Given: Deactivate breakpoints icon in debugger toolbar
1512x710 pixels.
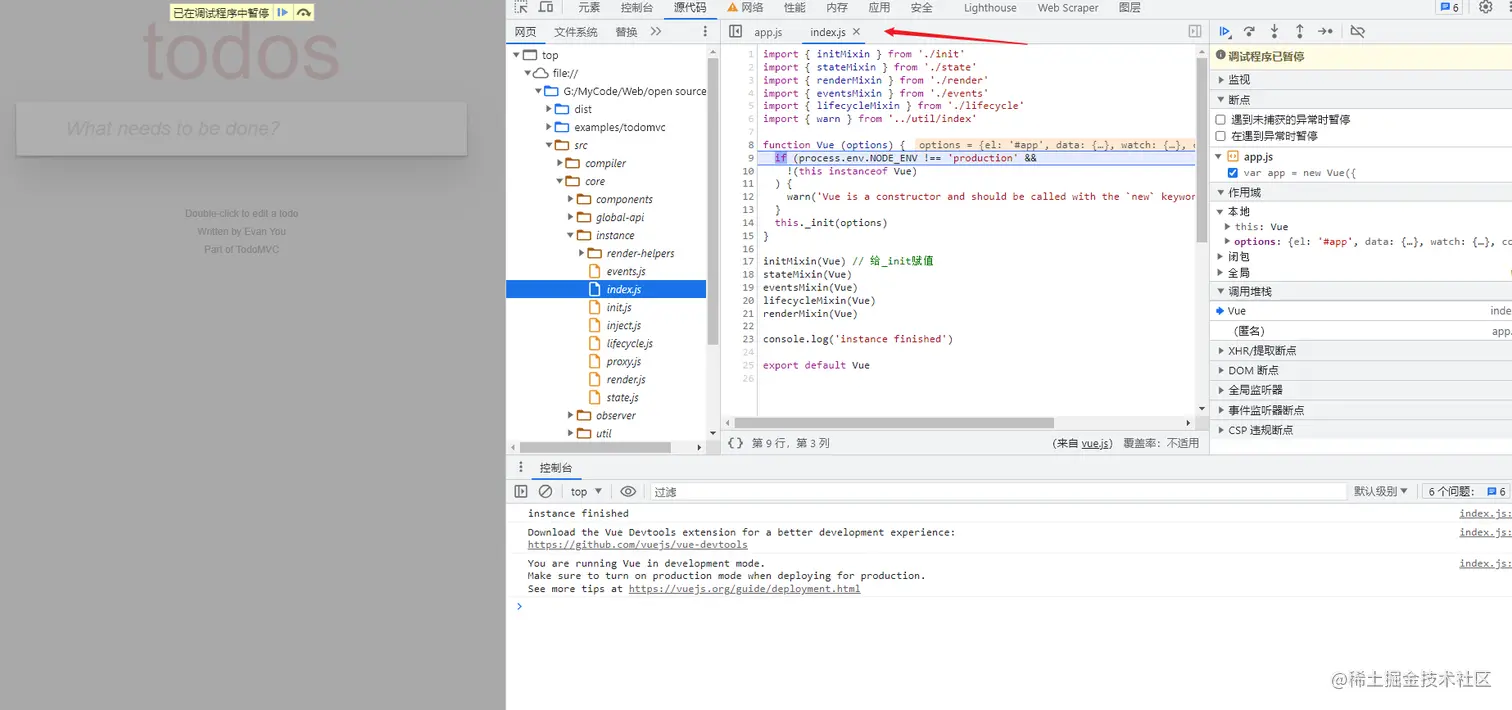Looking at the screenshot, I should click(x=1357, y=31).
